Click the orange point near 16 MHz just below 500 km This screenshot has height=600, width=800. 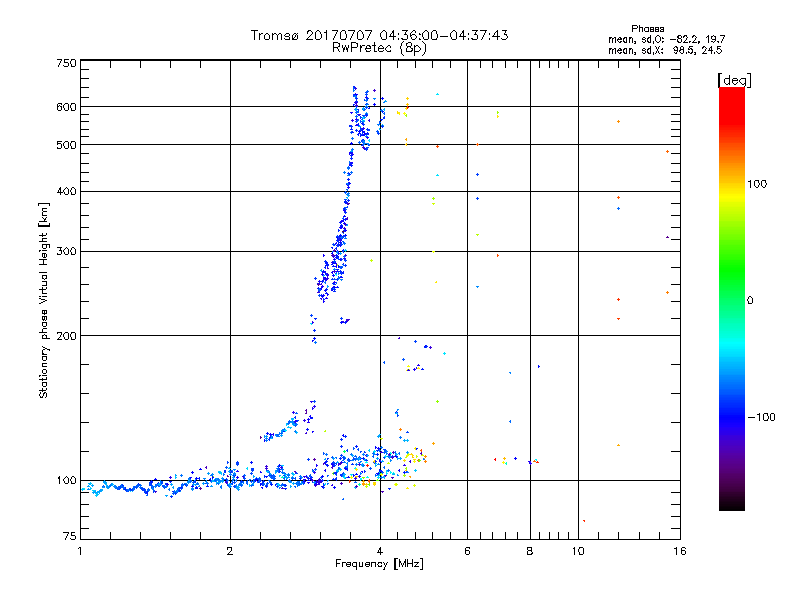[667, 152]
